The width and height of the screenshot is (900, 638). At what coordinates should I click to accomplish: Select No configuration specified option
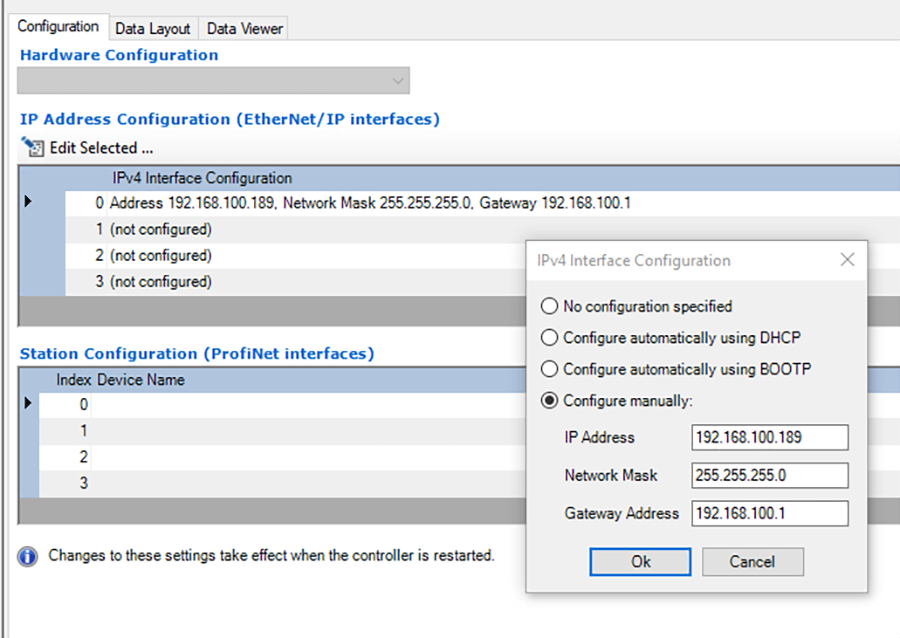click(549, 306)
